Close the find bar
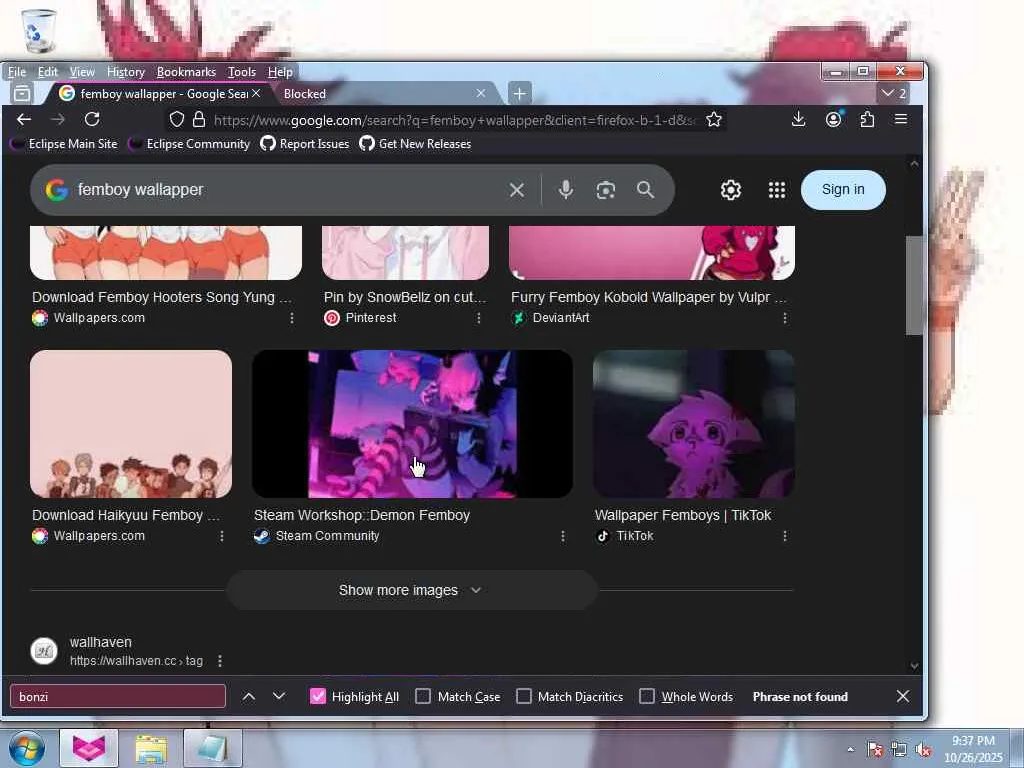 (x=903, y=697)
